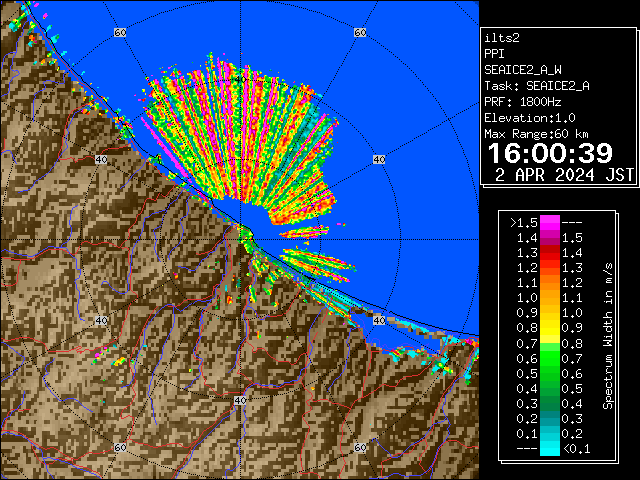Click the <0.1 label in the legend
The height and width of the screenshot is (480, 640).
click(577, 449)
